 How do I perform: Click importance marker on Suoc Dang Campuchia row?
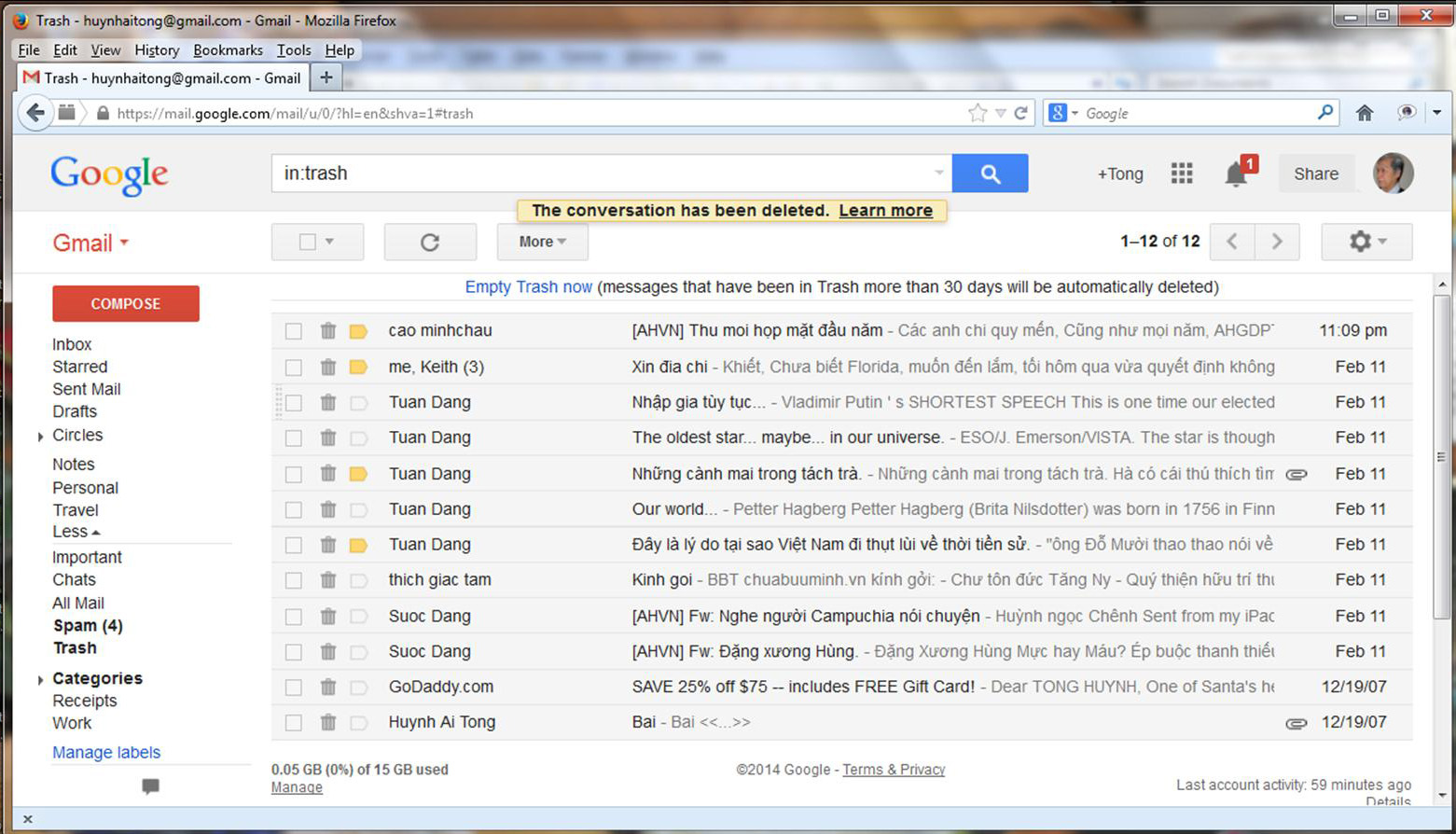click(x=358, y=617)
